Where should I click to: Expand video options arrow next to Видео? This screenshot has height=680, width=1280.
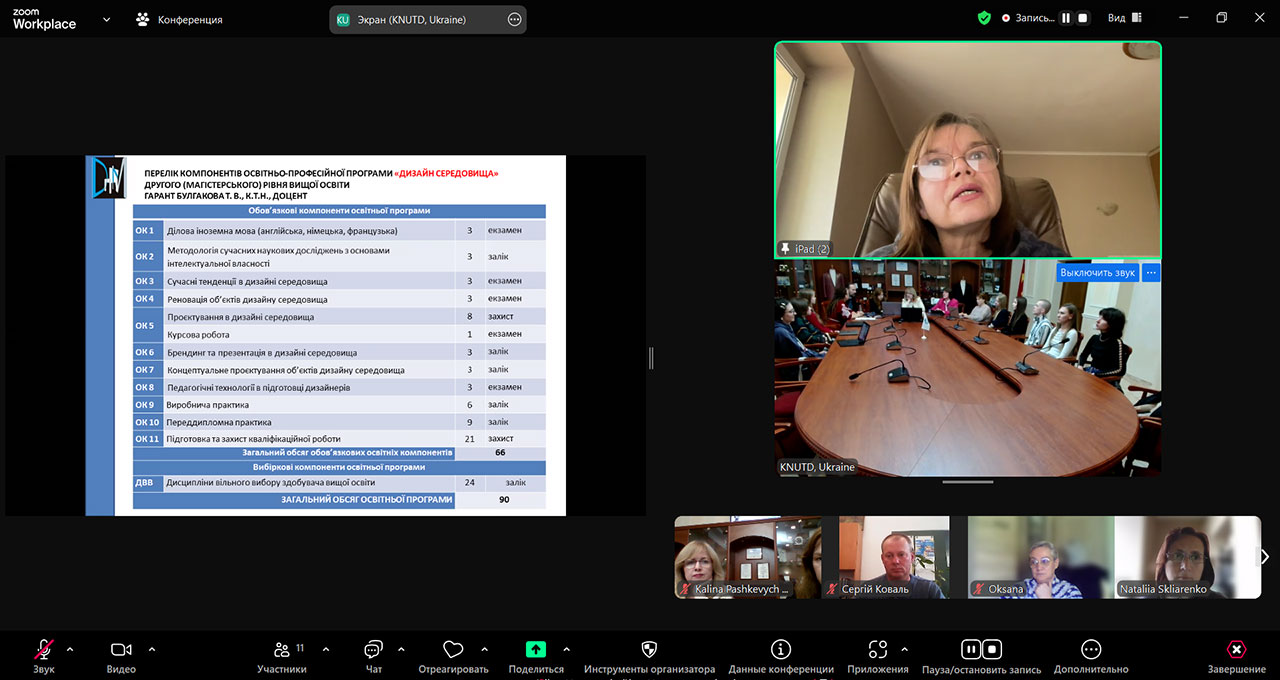click(151, 648)
